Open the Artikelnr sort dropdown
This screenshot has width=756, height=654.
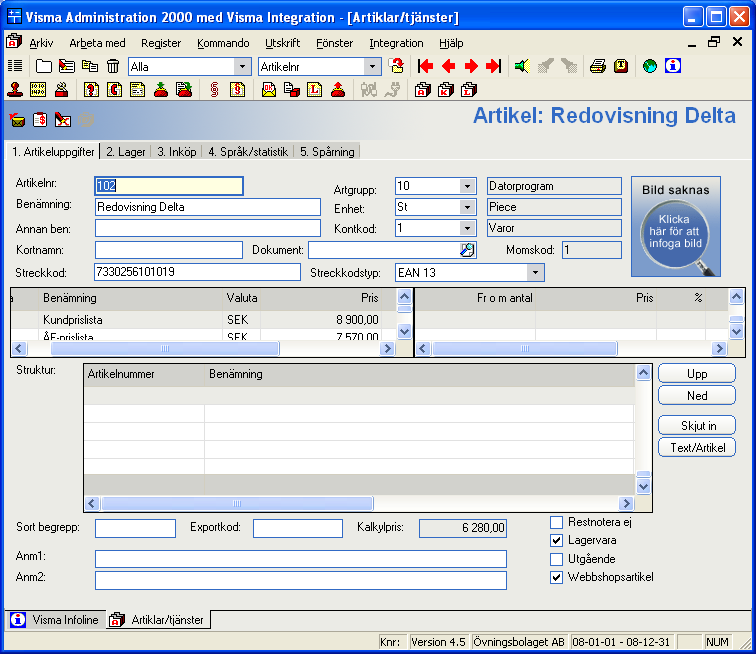coord(372,67)
